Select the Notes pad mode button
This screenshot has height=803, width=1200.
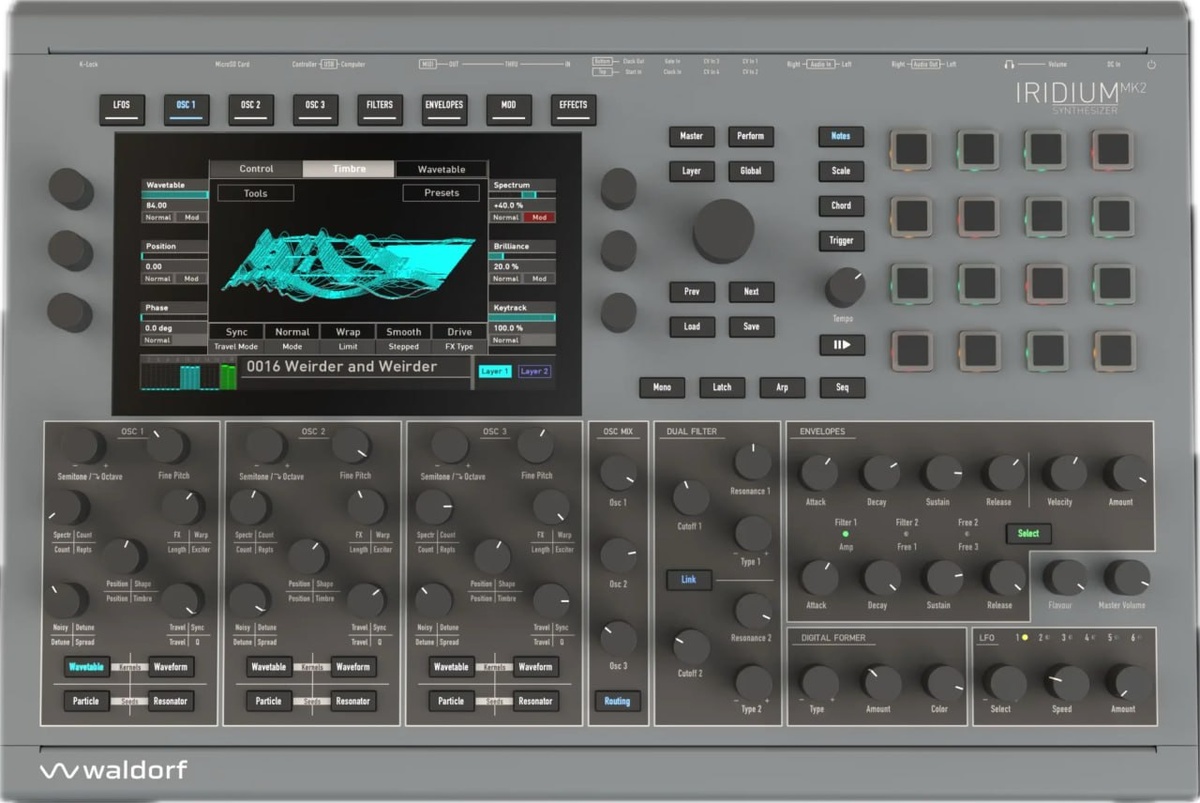842,137
